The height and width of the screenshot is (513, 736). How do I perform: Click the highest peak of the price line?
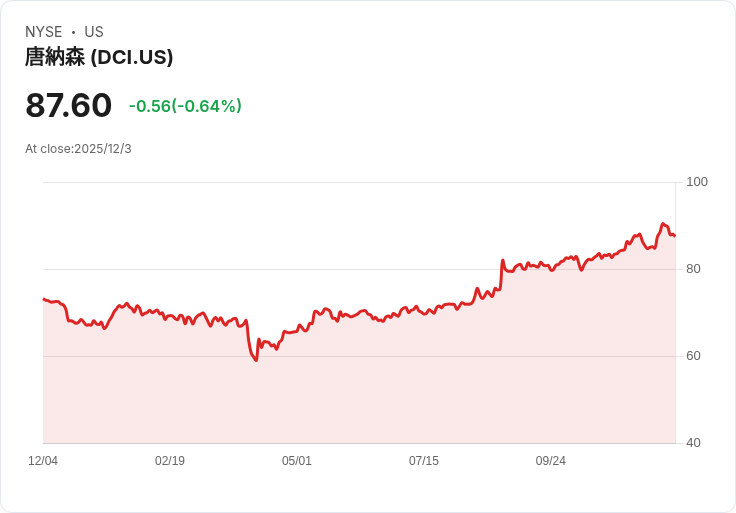click(x=663, y=224)
